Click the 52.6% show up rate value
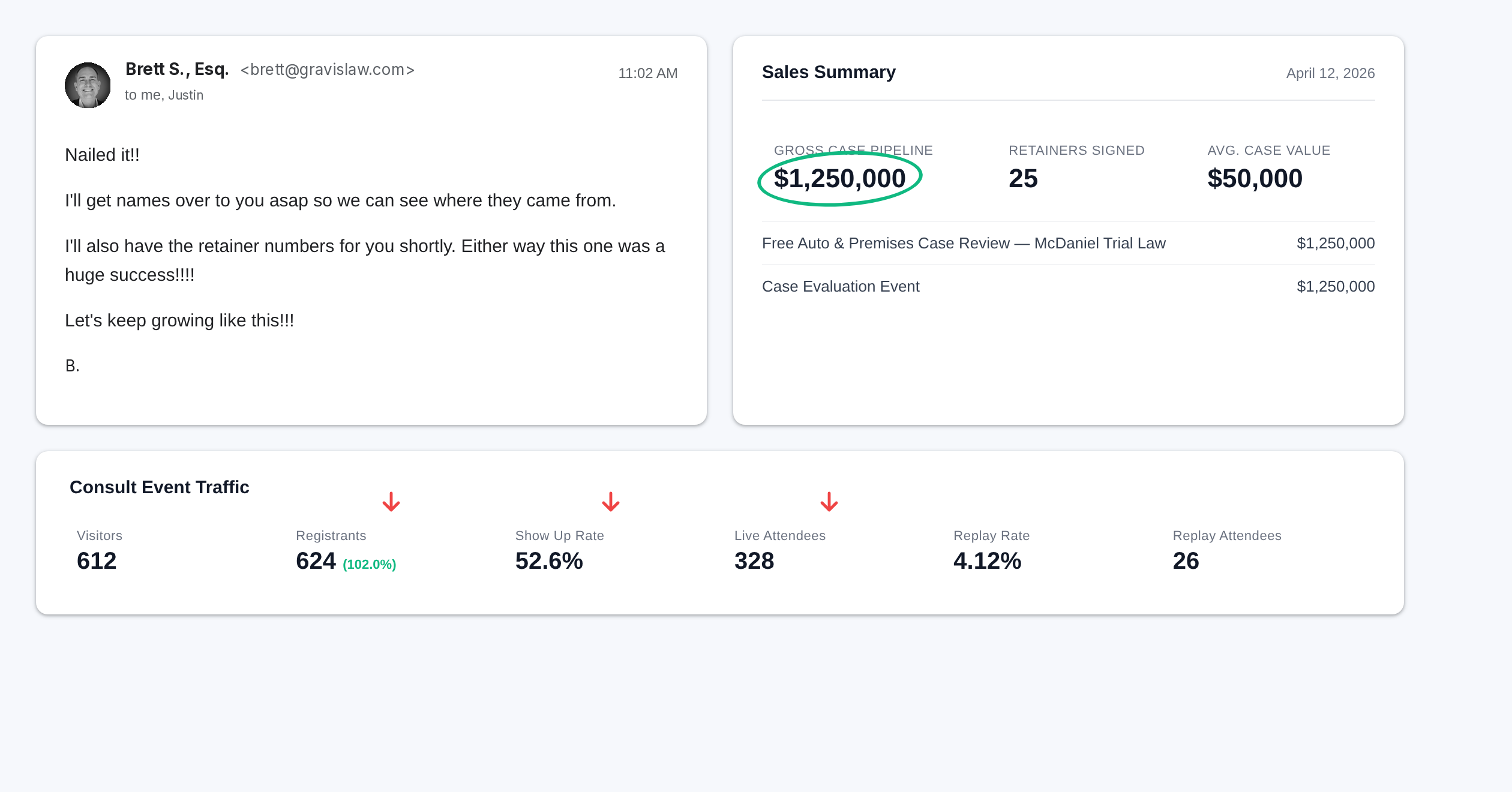 point(549,561)
